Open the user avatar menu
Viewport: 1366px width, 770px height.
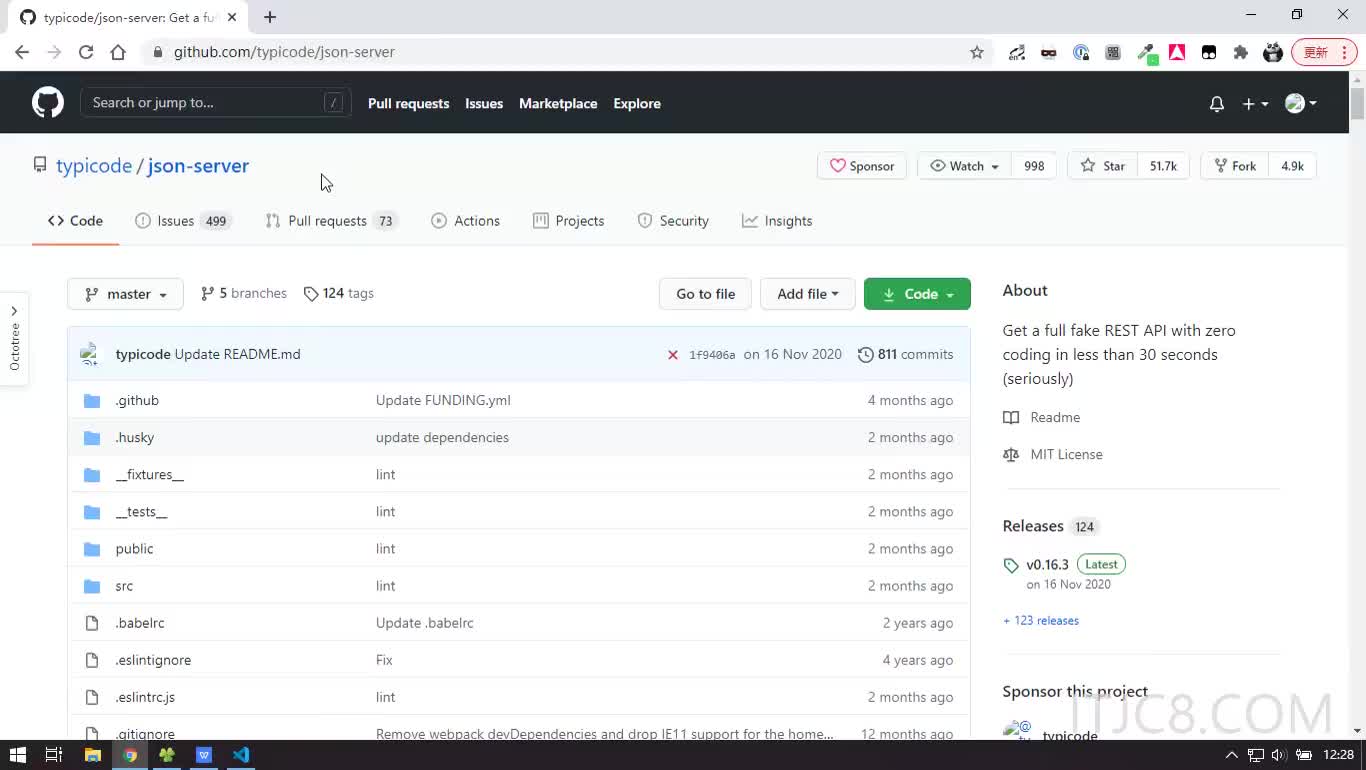tap(1301, 103)
